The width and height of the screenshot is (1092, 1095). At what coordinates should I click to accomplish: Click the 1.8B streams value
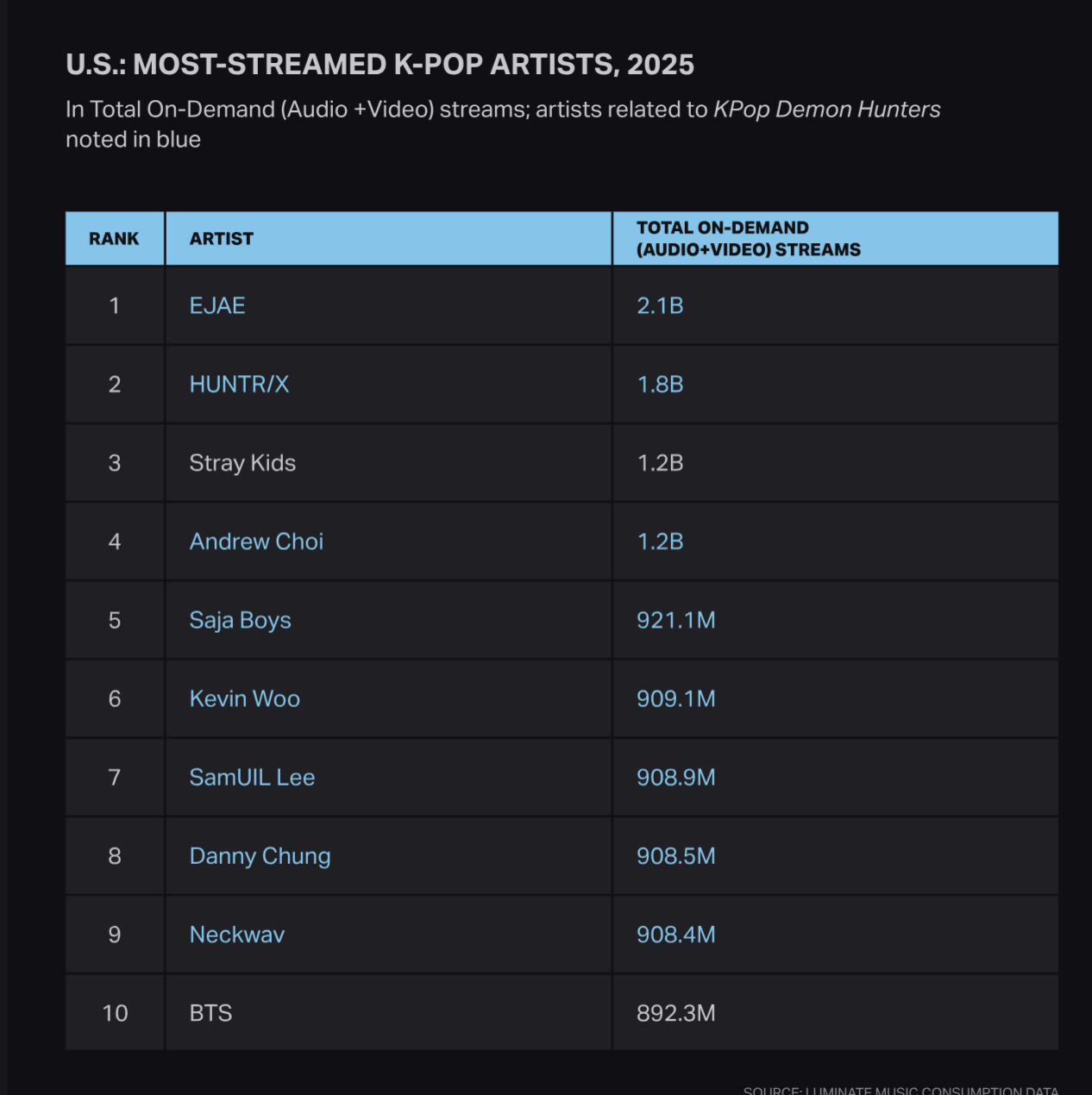coord(660,385)
